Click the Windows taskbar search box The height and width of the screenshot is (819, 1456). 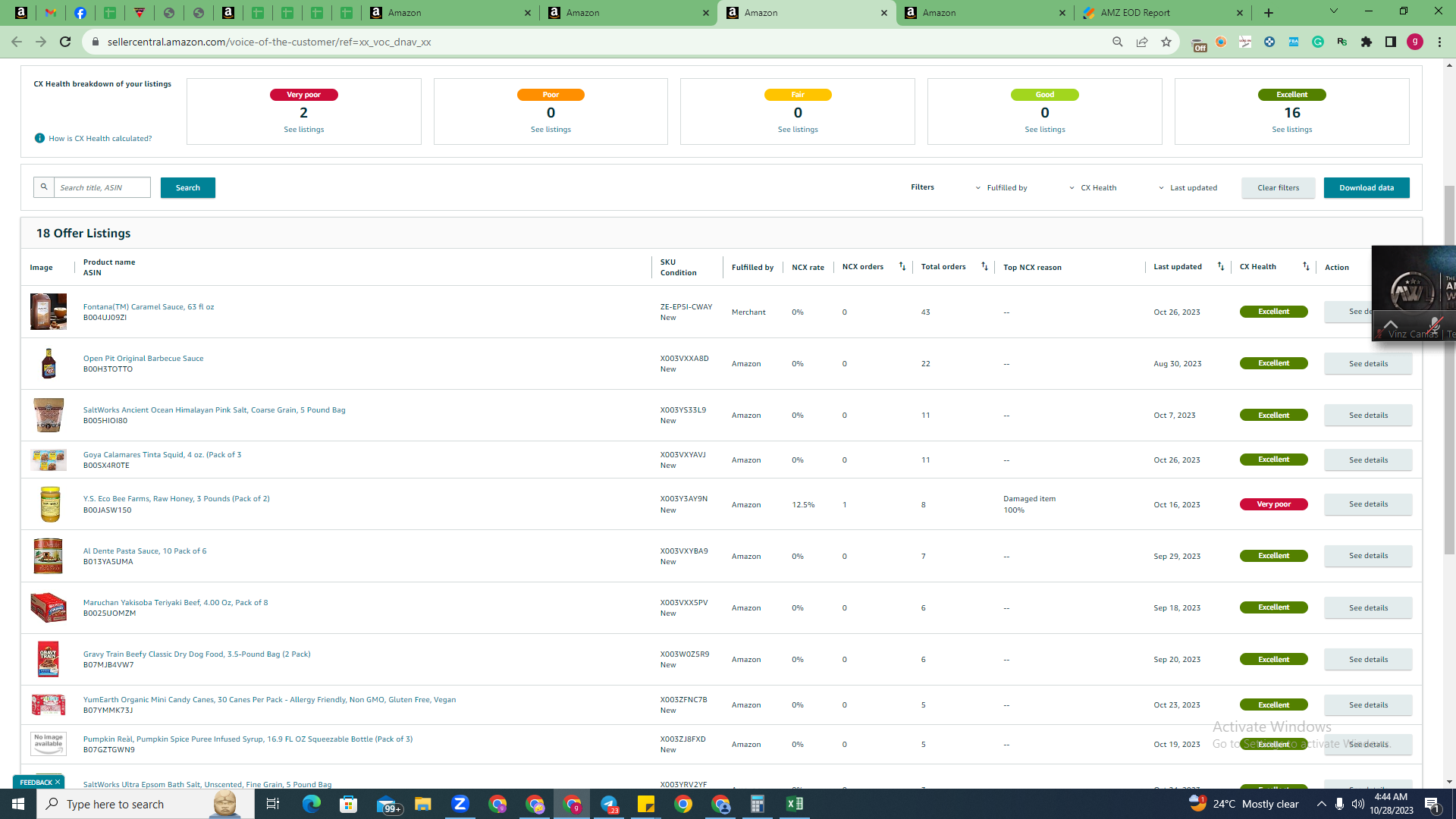point(146,804)
